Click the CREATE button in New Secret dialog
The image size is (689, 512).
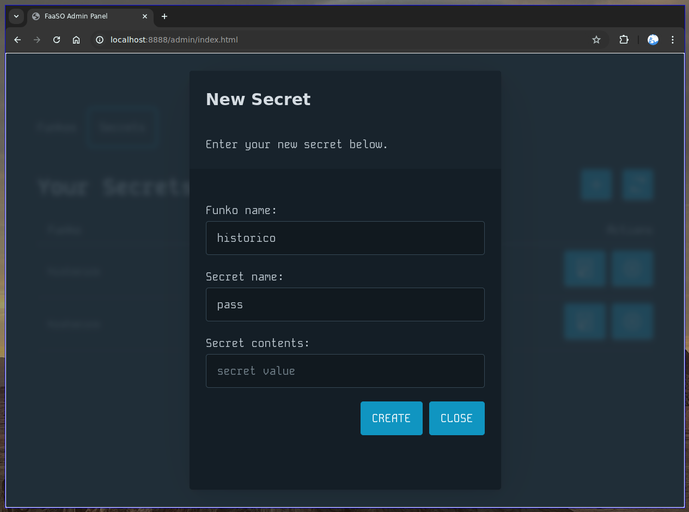(391, 418)
